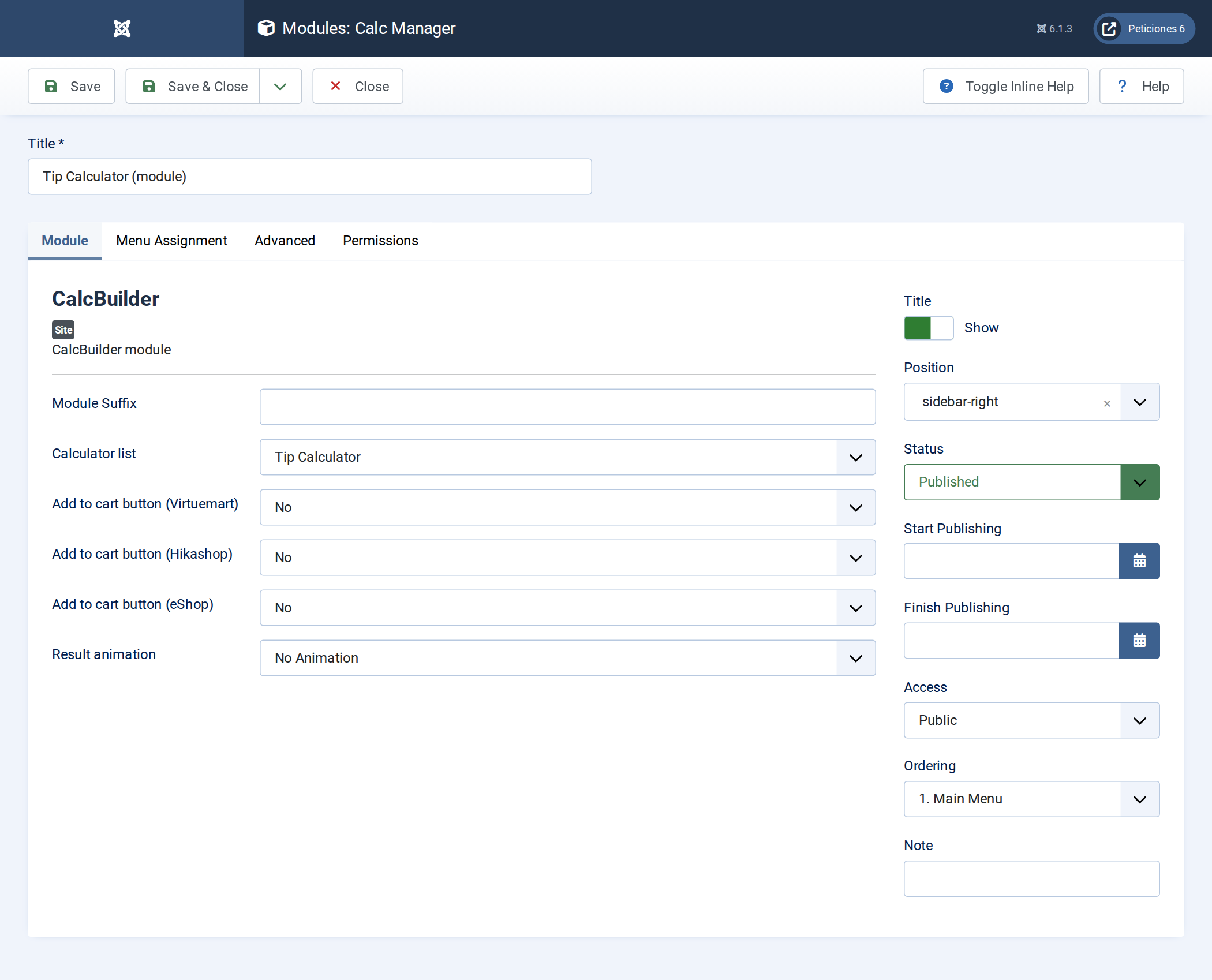The width and height of the screenshot is (1212, 980).
Task: Open the Result animation dropdown
Action: (x=568, y=658)
